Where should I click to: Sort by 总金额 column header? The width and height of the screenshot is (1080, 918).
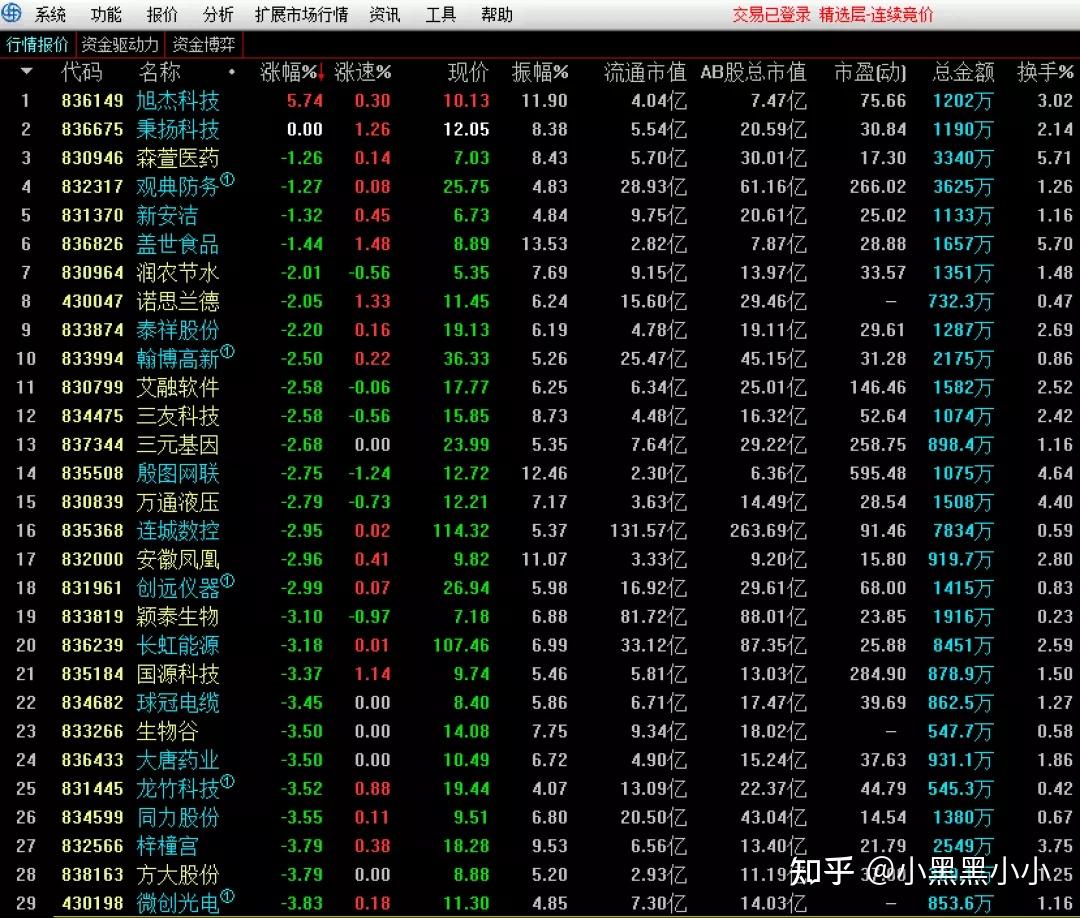[964, 72]
